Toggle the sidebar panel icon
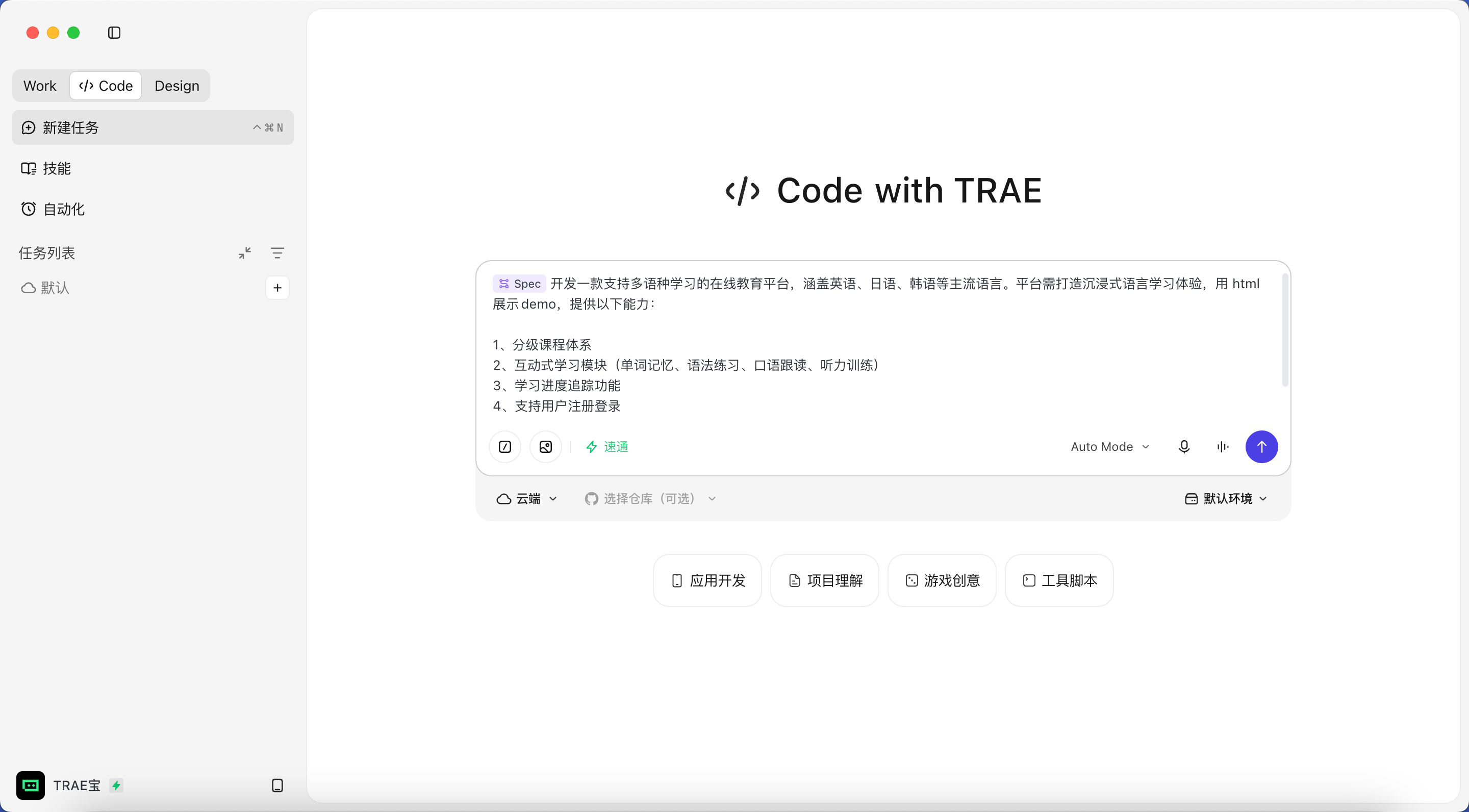Image resolution: width=1469 pixels, height=812 pixels. [x=114, y=33]
